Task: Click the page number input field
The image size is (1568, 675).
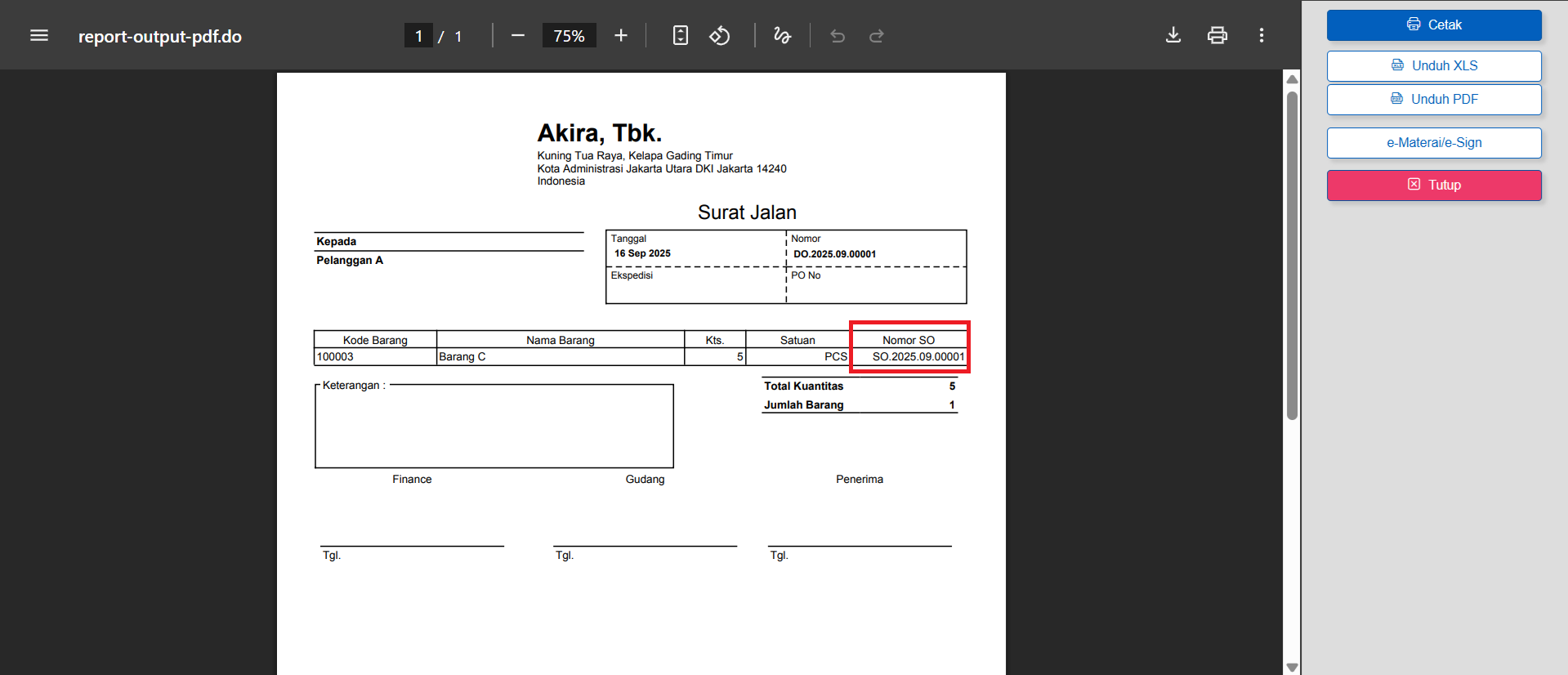Action: 418,36
